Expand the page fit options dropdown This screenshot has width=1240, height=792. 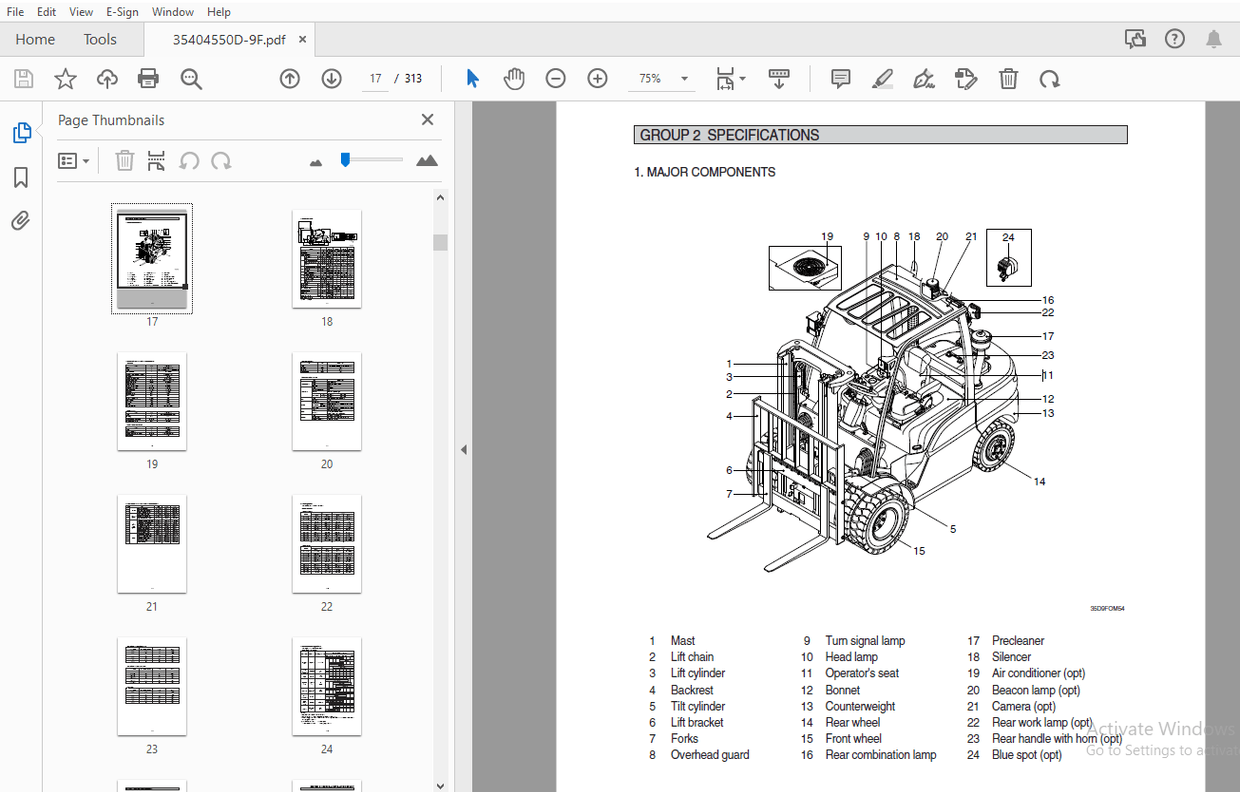730,78
